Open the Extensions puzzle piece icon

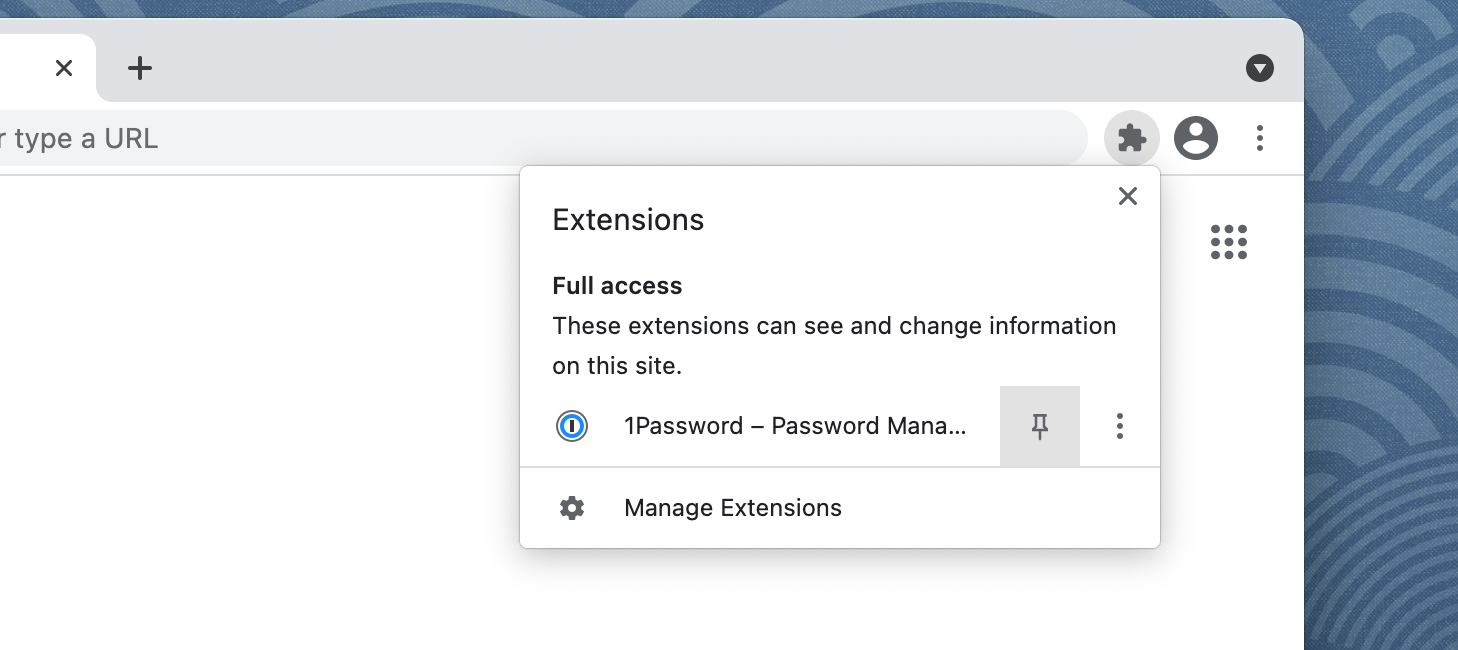pos(1131,138)
